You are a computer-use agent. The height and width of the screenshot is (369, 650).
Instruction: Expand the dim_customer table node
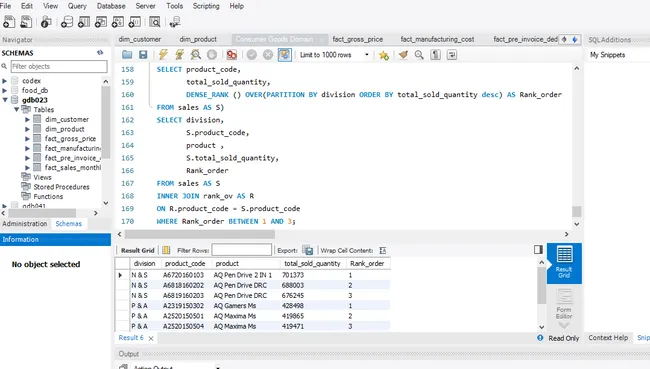[x=27, y=119]
